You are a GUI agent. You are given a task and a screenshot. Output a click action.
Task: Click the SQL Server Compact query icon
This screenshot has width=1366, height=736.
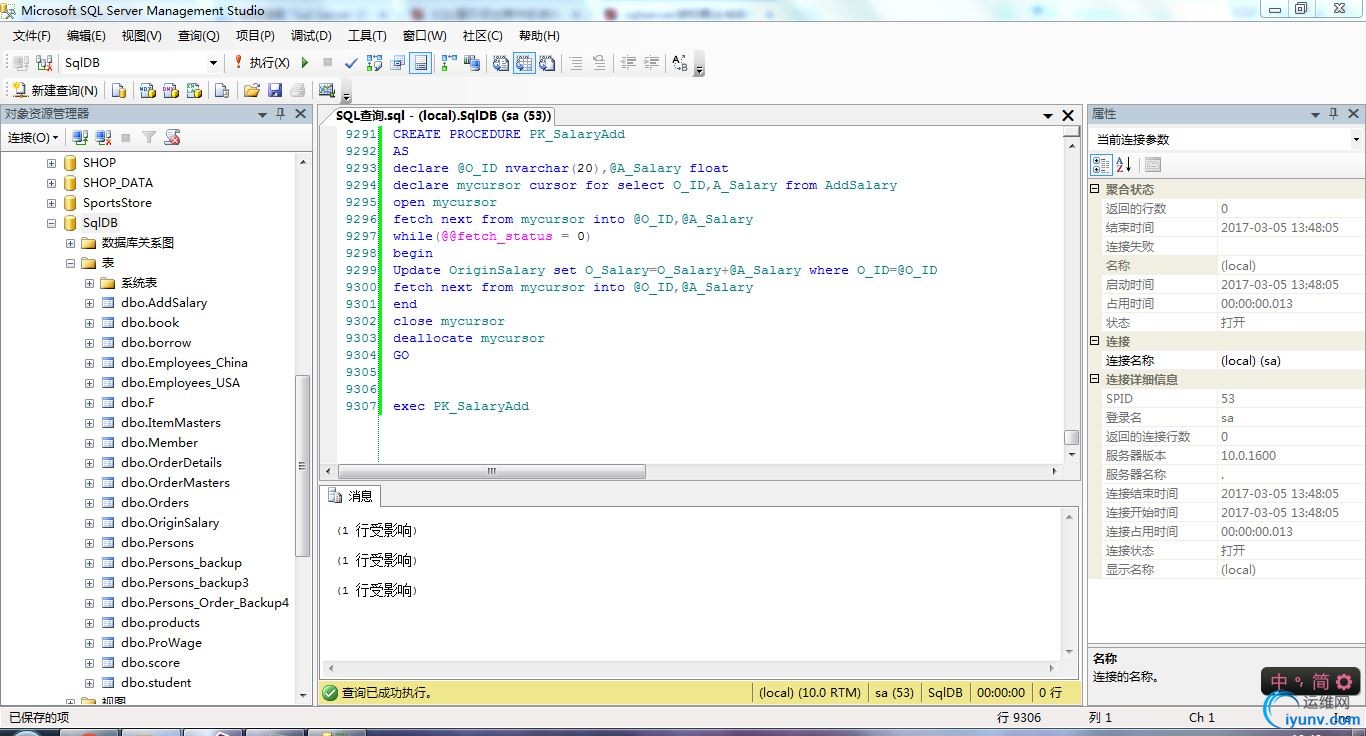pos(222,90)
